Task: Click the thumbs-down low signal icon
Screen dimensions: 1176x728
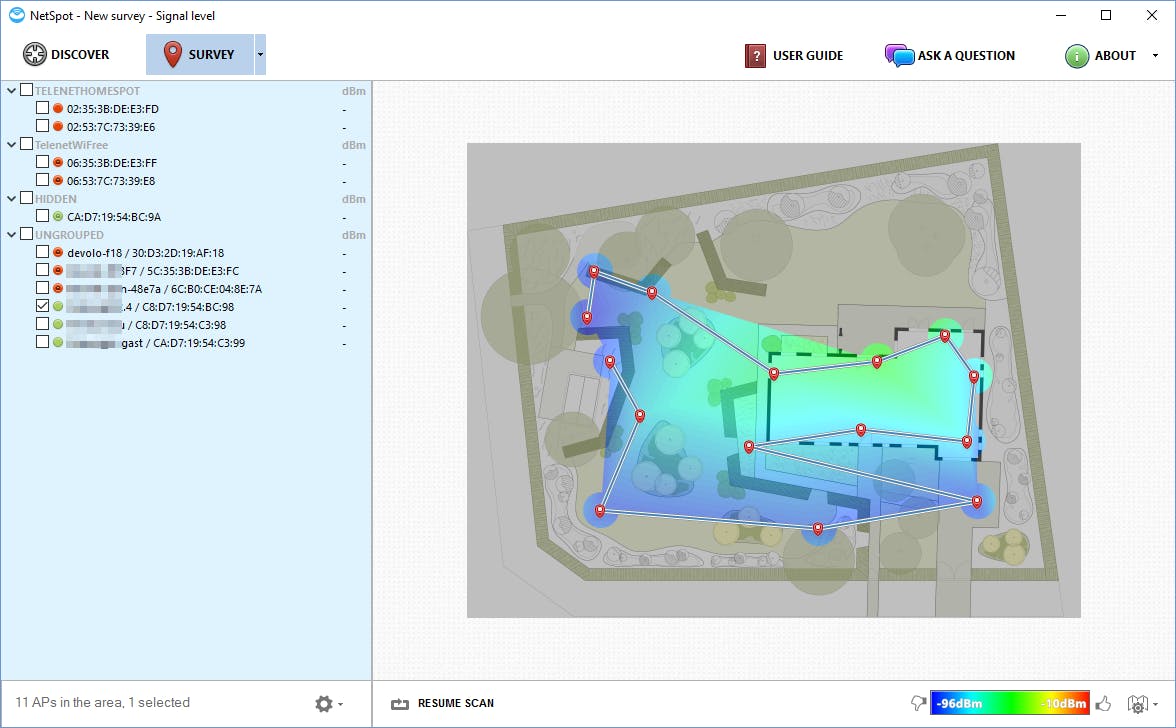Action: pos(918,703)
